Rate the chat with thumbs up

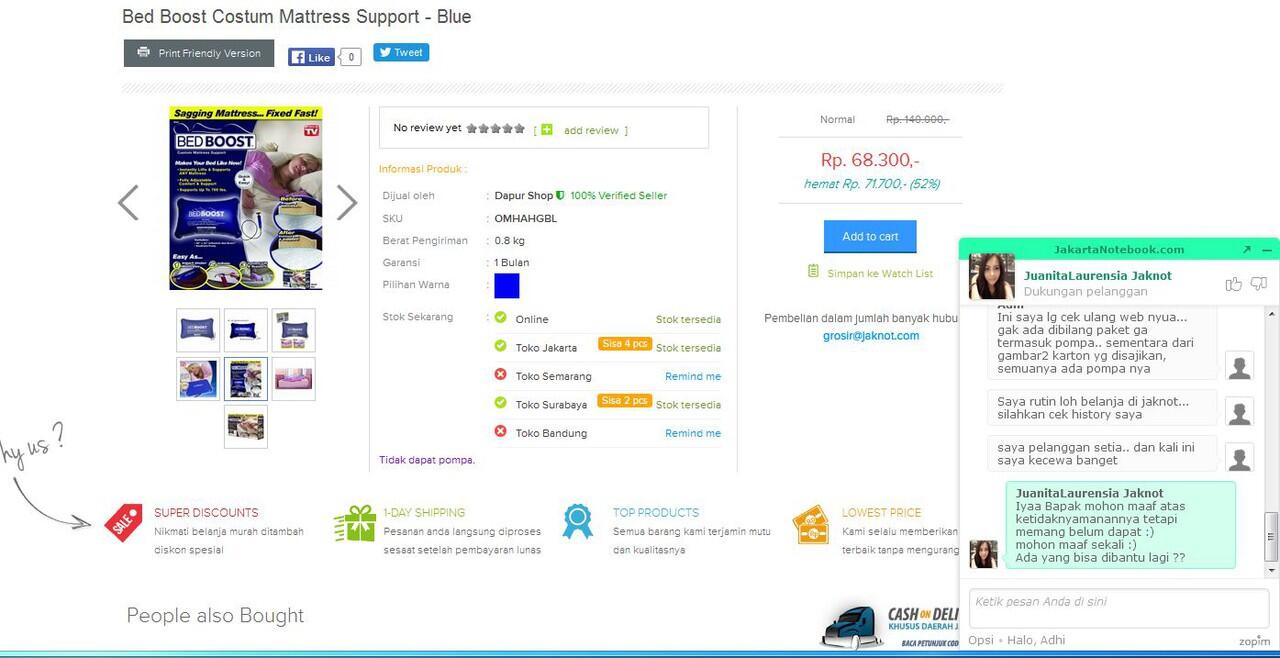(1233, 284)
